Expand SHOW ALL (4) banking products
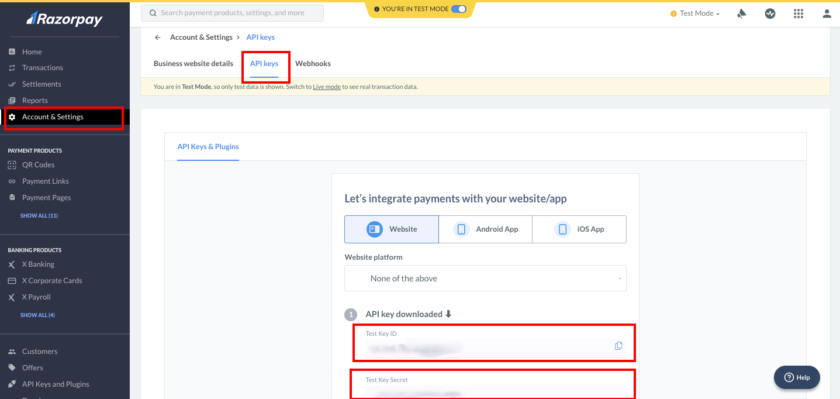The image size is (840, 399). coord(38,315)
